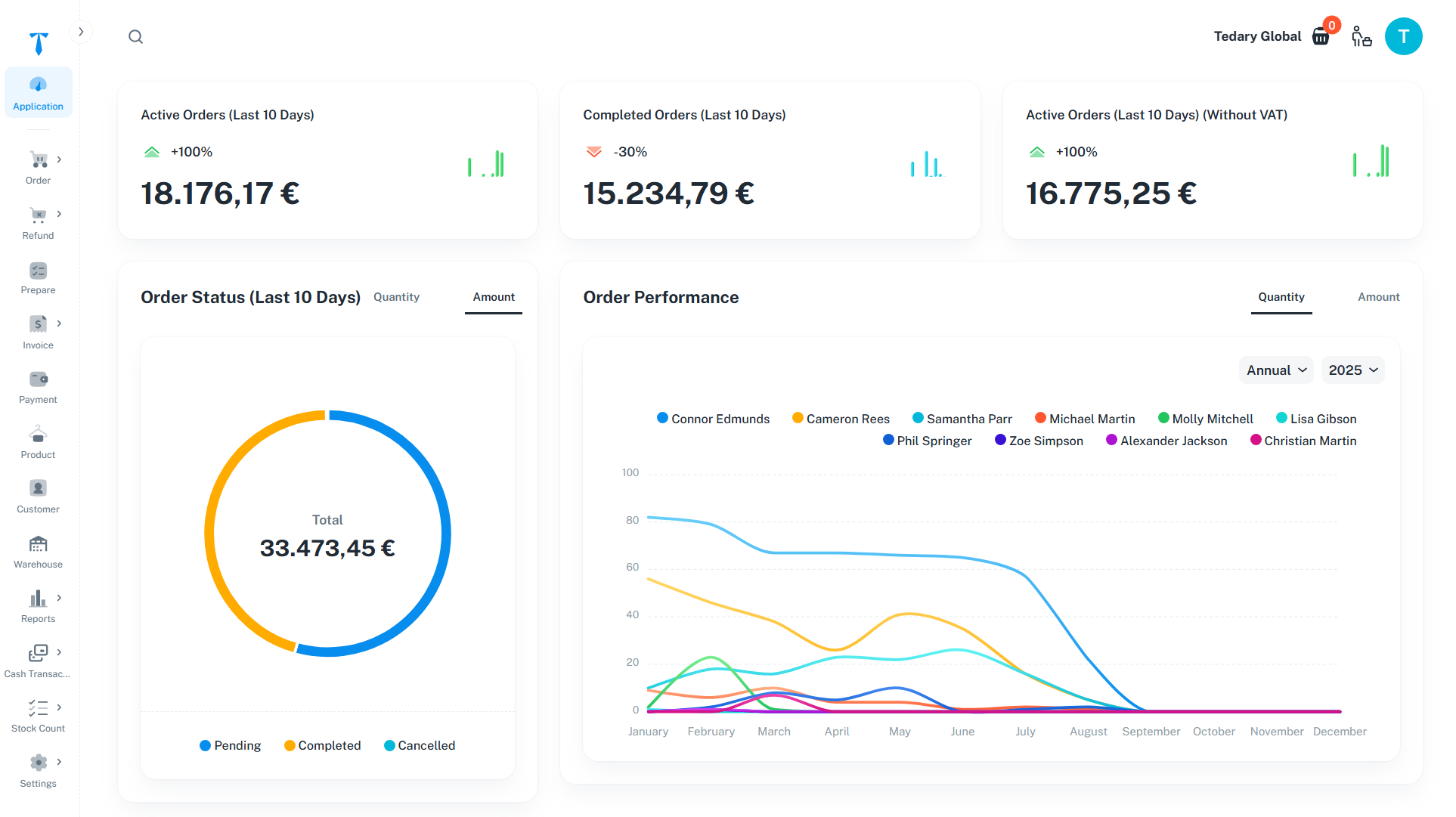Open the shopping basket icon
Screen dimensions: 1456x817
point(1321,36)
